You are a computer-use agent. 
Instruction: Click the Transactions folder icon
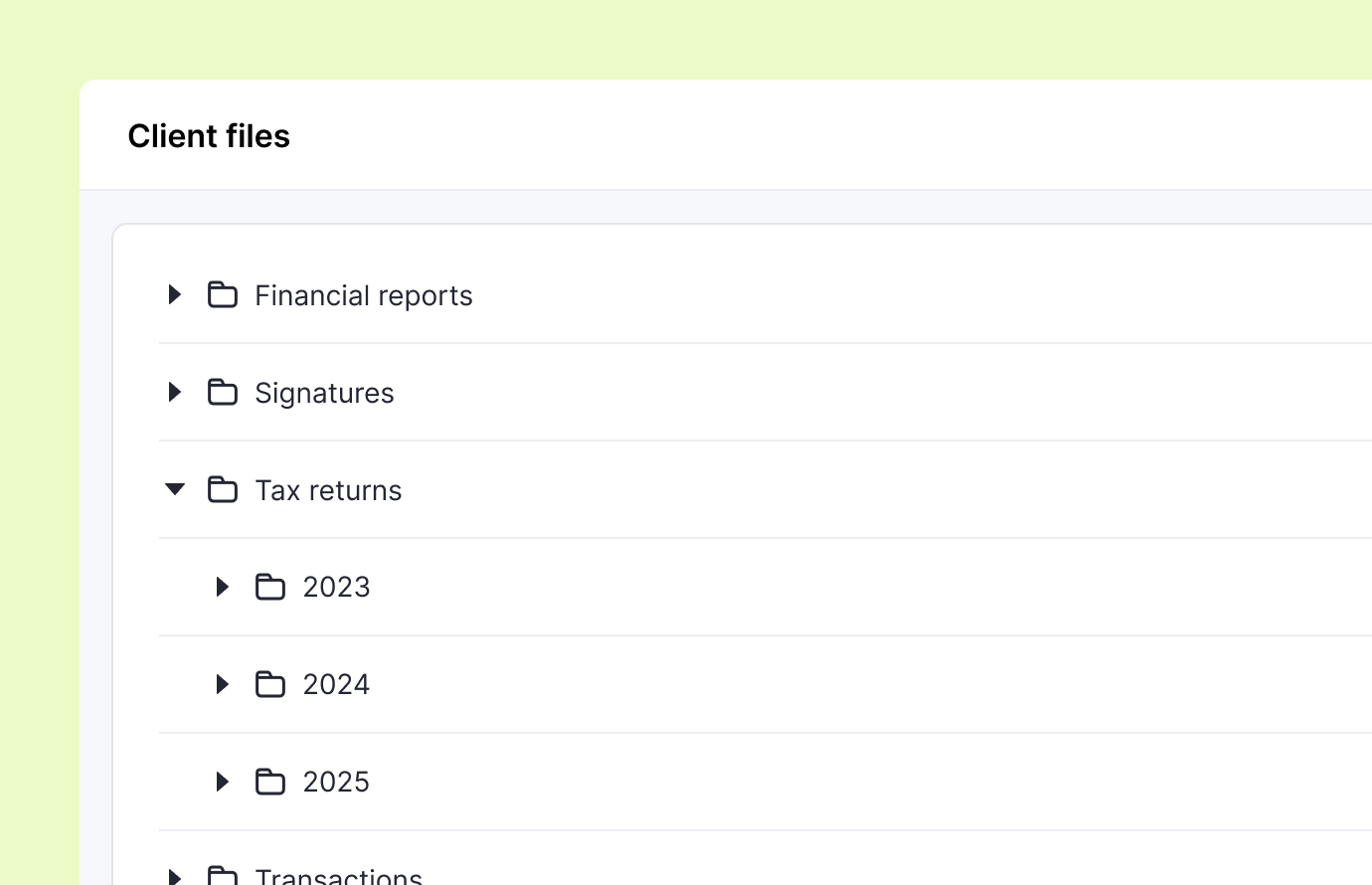(223, 876)
